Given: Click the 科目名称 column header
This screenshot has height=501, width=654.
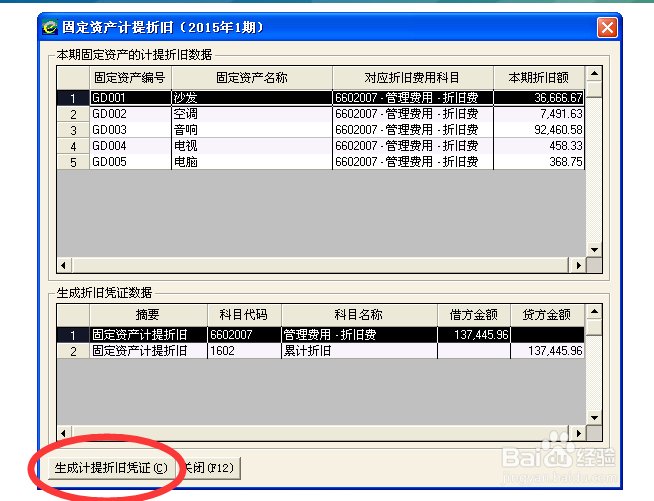Looking at the screenshot, I should (x=359, y=315).
